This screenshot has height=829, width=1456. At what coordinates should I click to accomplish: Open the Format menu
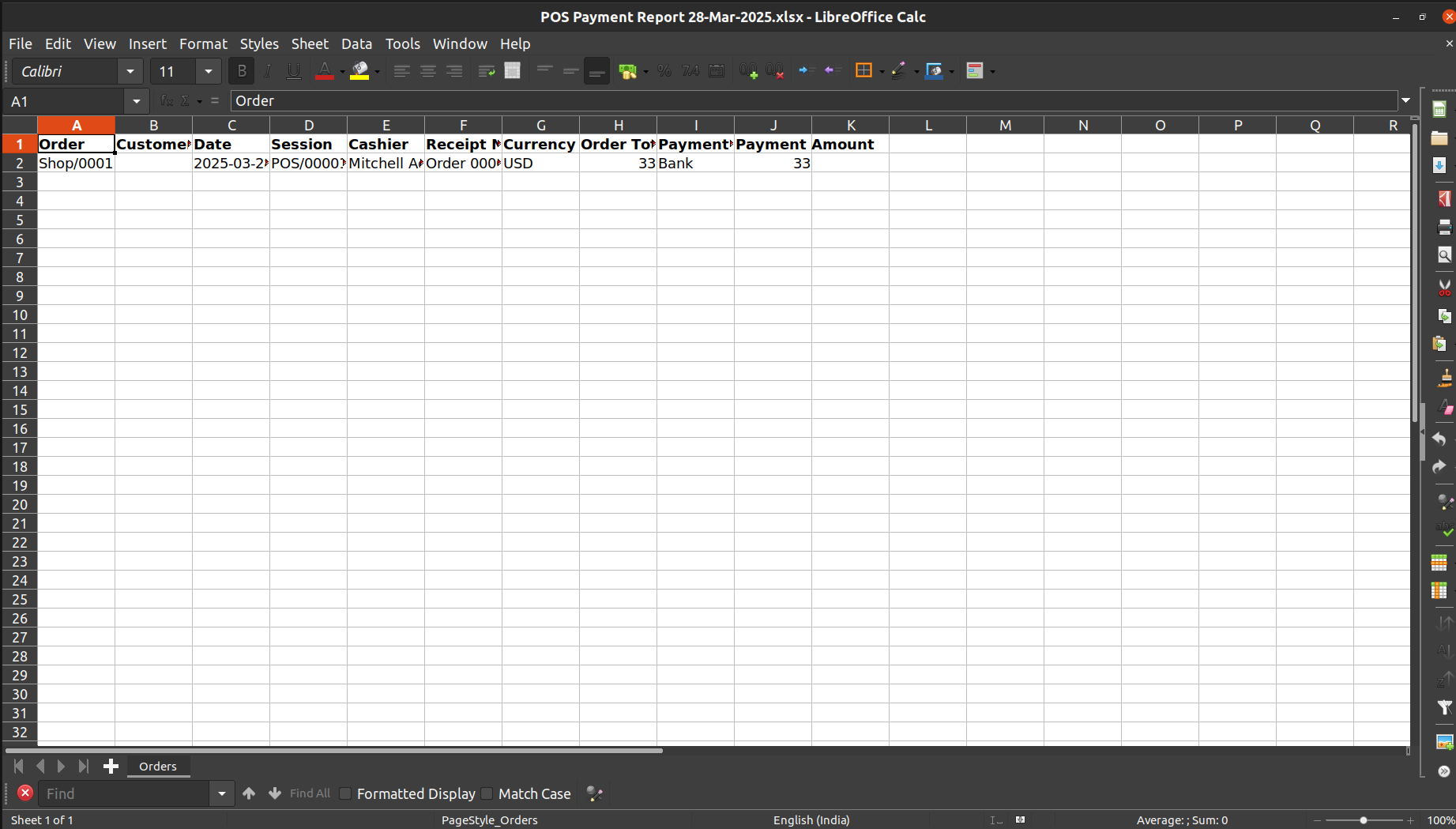[203, 43]
